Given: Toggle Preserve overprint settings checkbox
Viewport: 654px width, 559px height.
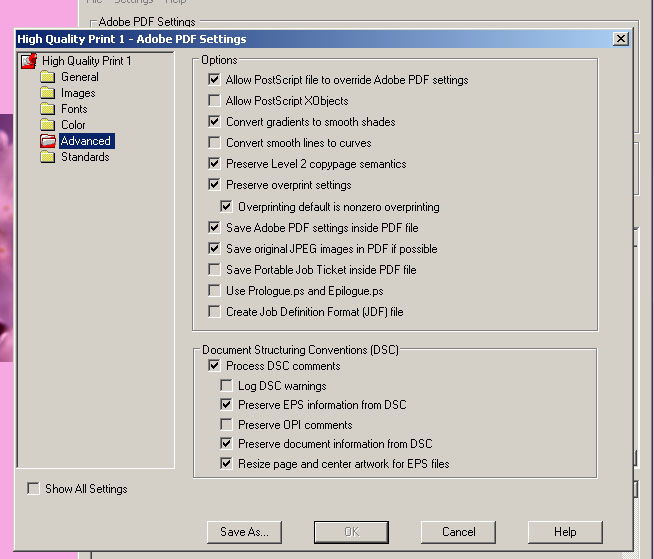Looking at the screenshot, I should pos(214,184).
